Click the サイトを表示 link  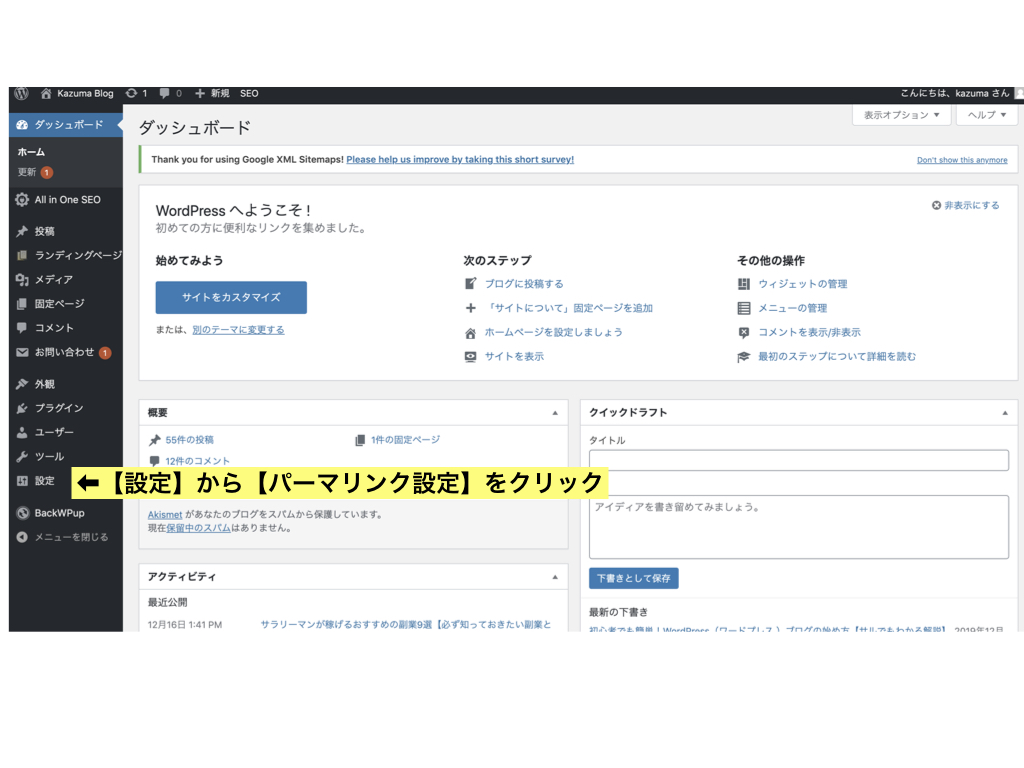(514, 357)
